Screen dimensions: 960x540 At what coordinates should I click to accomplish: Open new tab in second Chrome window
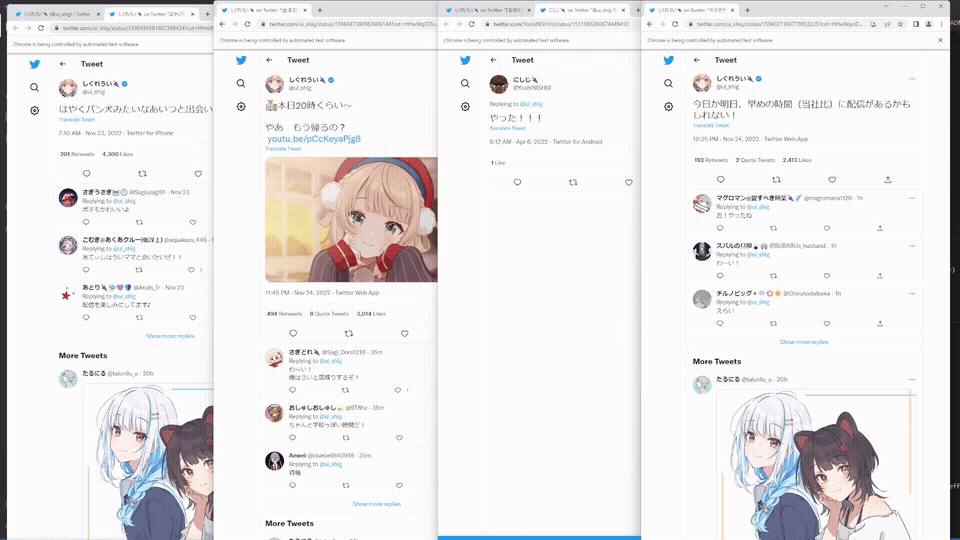320,10
